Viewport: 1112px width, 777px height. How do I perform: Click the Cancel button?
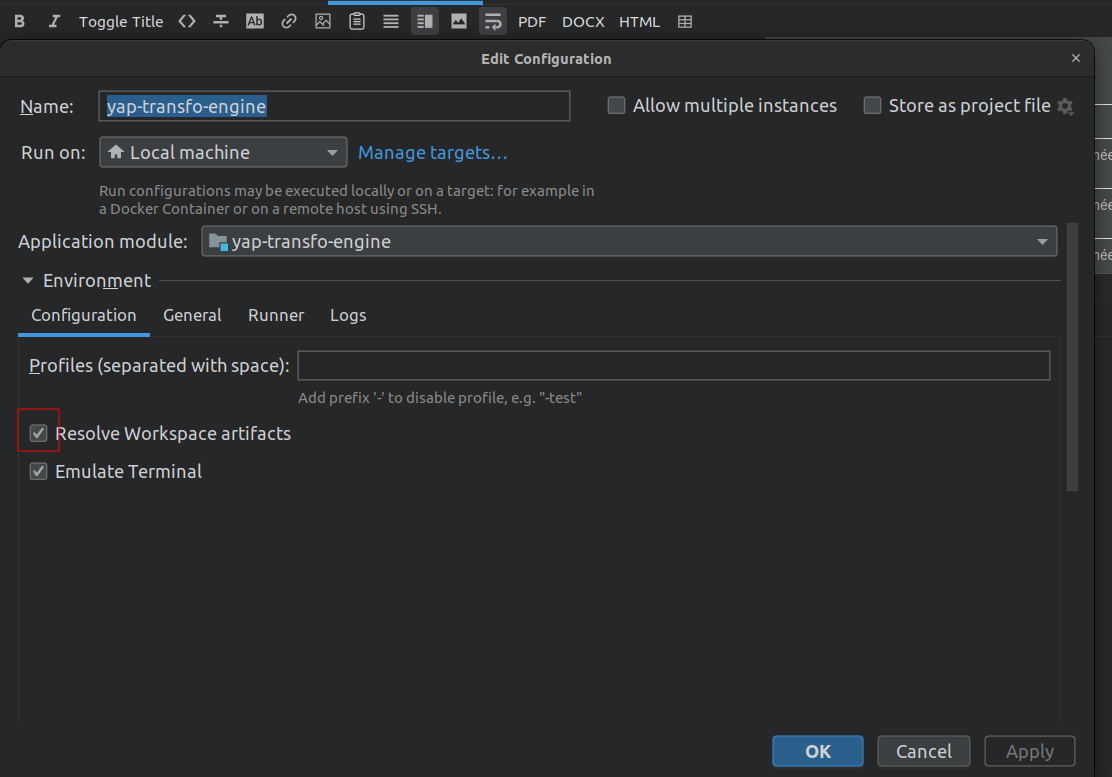(923, 751)
